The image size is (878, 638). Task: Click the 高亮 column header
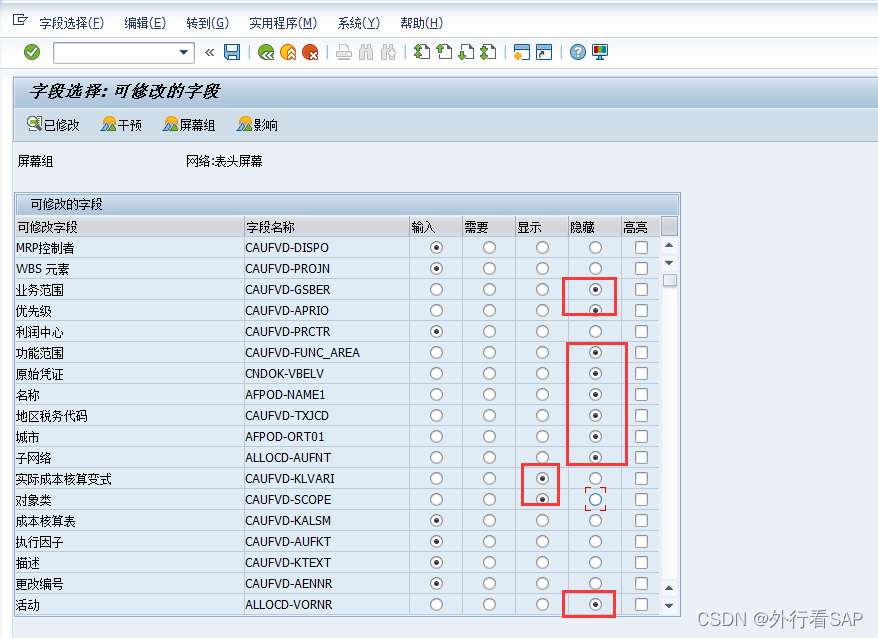(x=640, y=227)
